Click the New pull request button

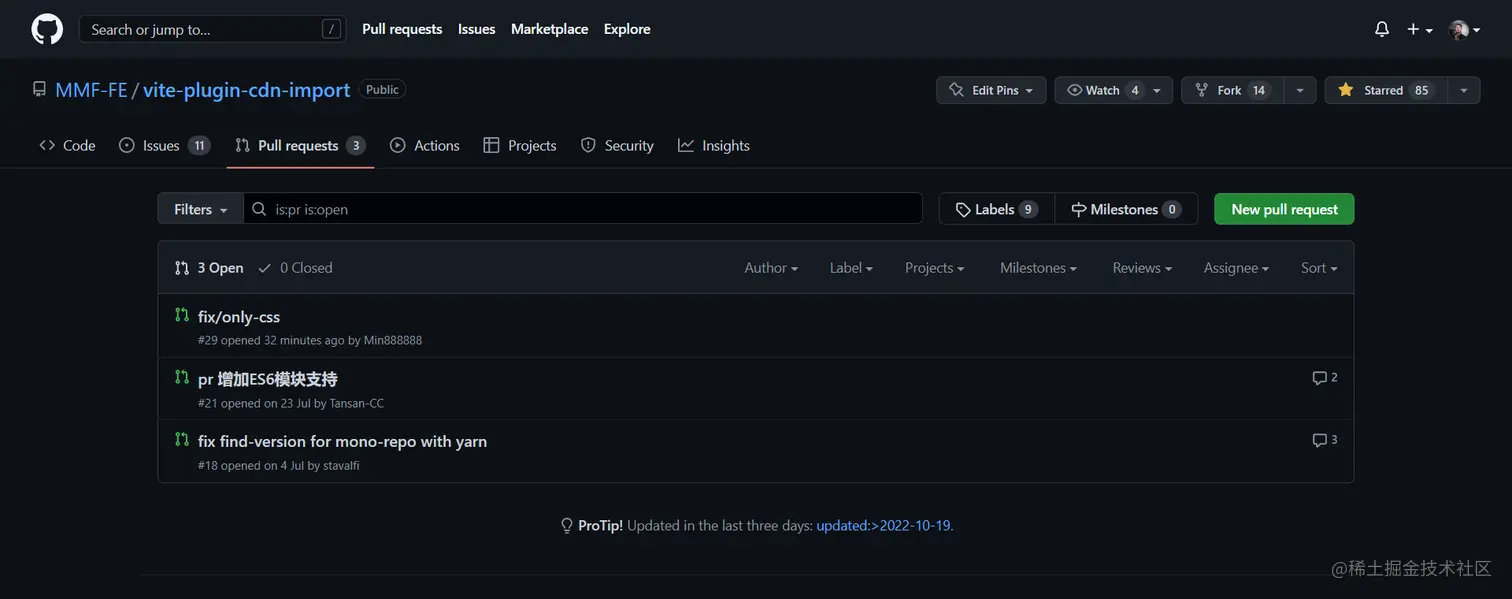(x=1284, y=209)
